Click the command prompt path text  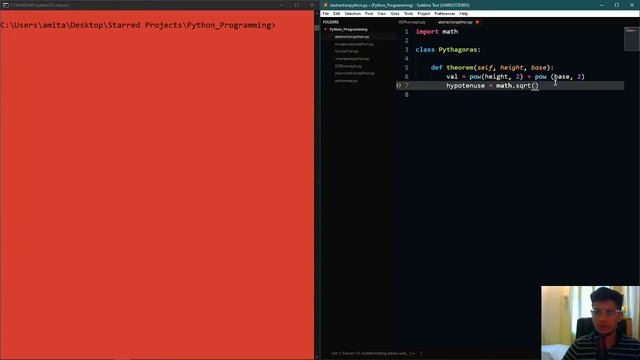138,25
